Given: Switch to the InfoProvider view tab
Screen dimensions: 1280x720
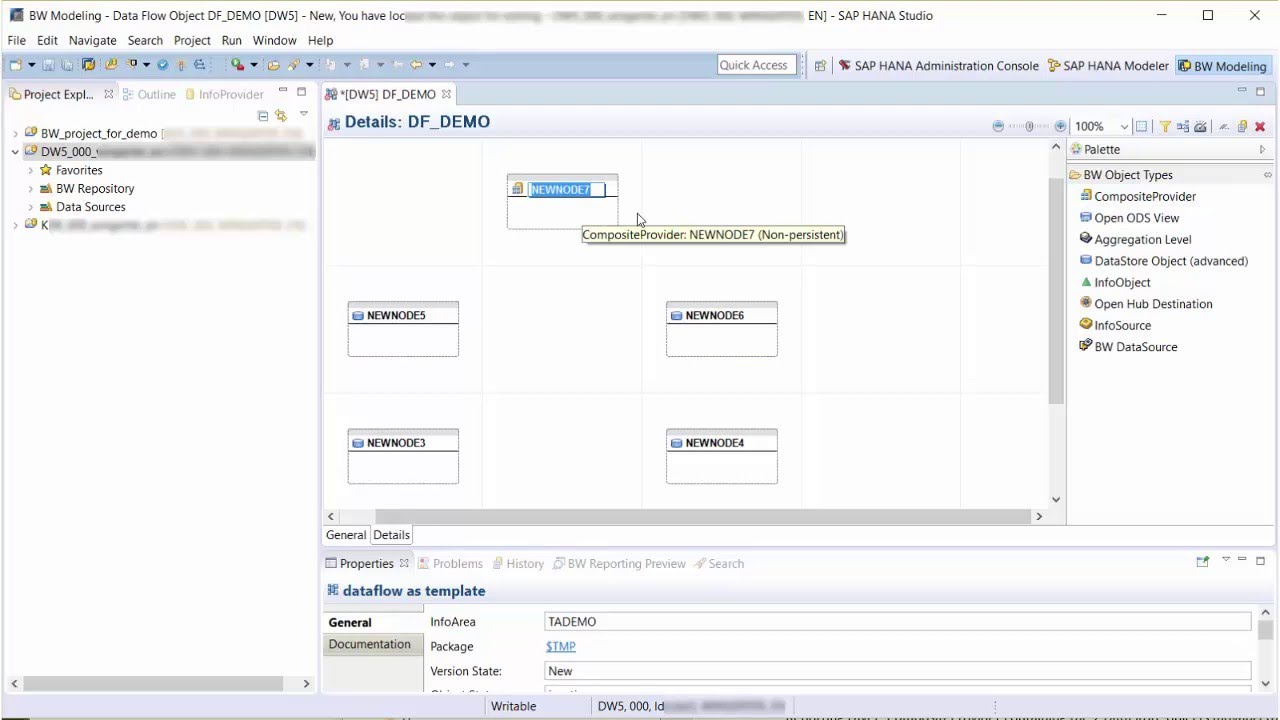Looking at the screenshot, I should click(223, 94).
